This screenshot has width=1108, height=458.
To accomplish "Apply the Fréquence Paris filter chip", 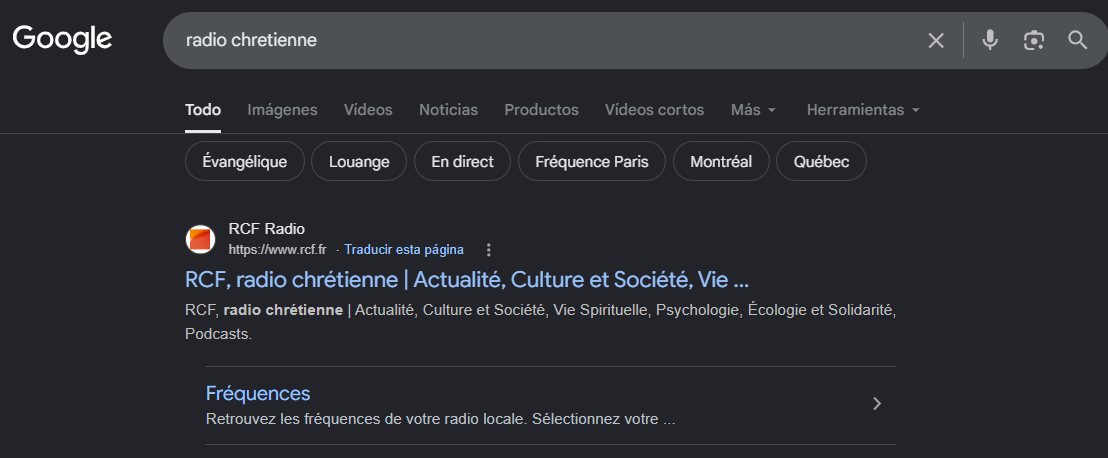I will pyautogui.click(x=591, y=161).
